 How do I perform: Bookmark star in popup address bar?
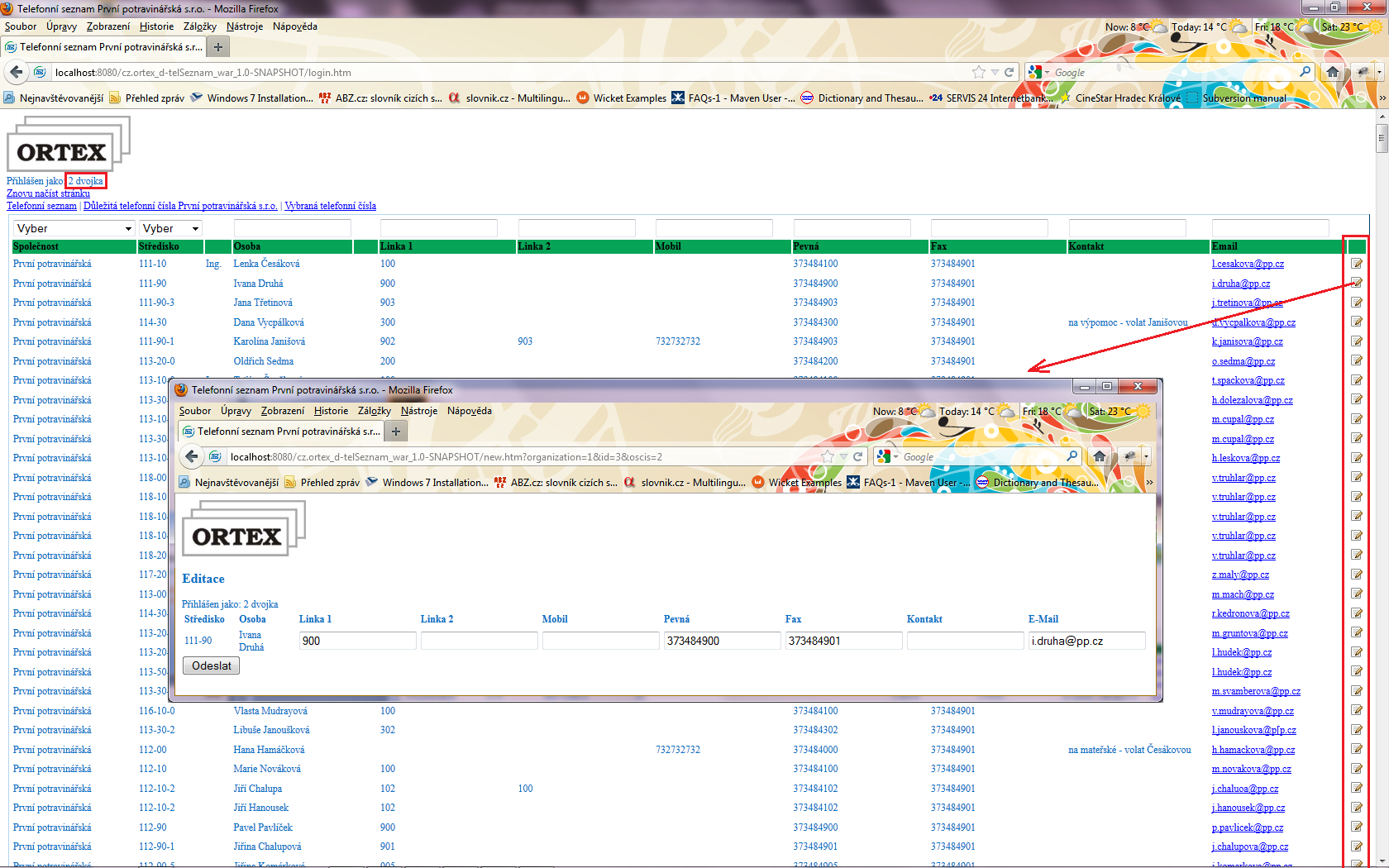pyautogui.click(x=828, y=457)
